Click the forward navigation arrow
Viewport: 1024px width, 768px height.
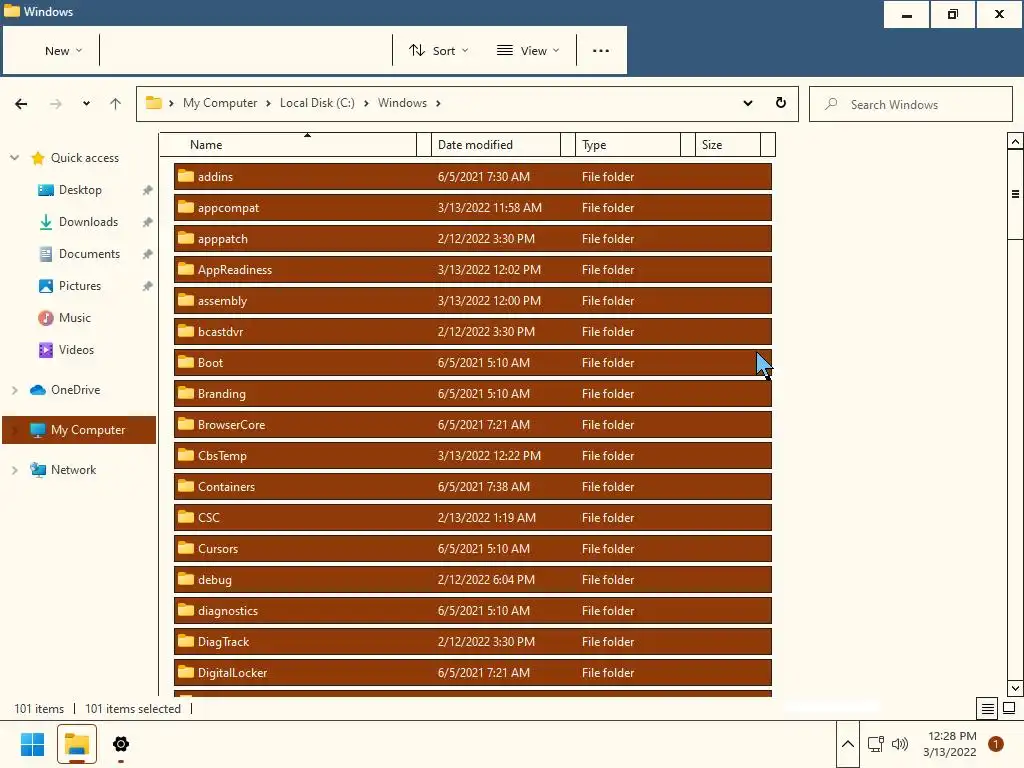[x=56, y=103]
